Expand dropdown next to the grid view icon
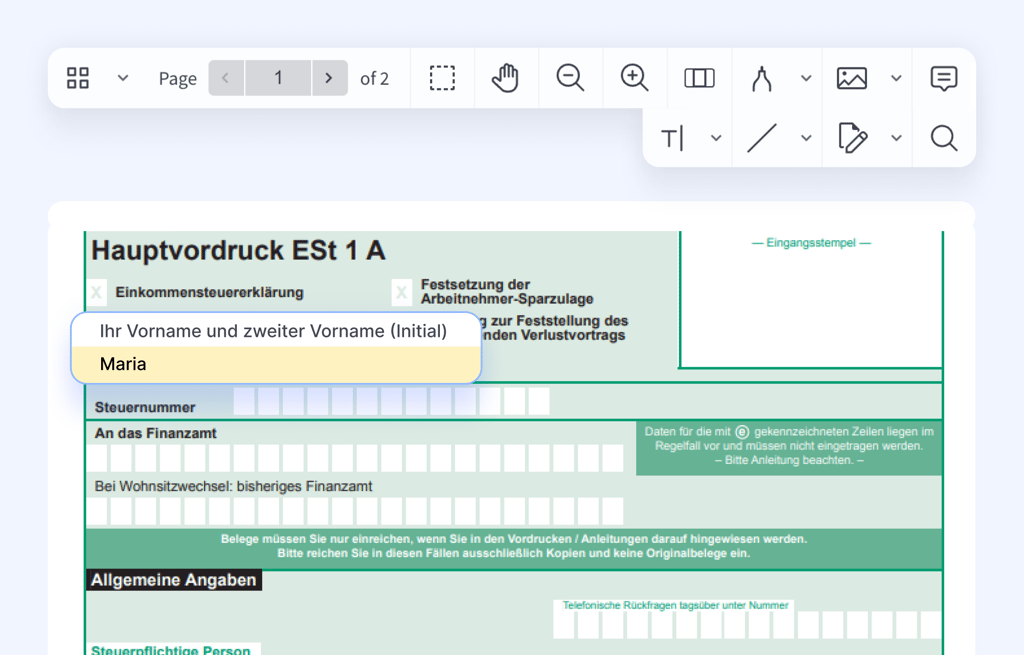The image size is (1024, 655). click(x=123, y=78)
